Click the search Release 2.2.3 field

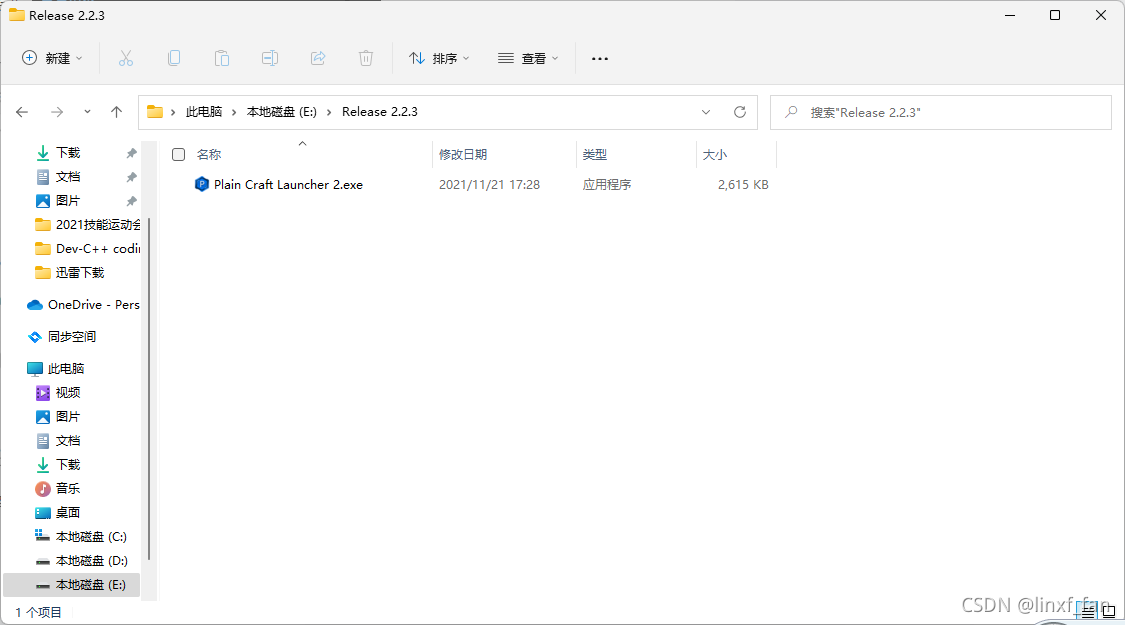941,113
